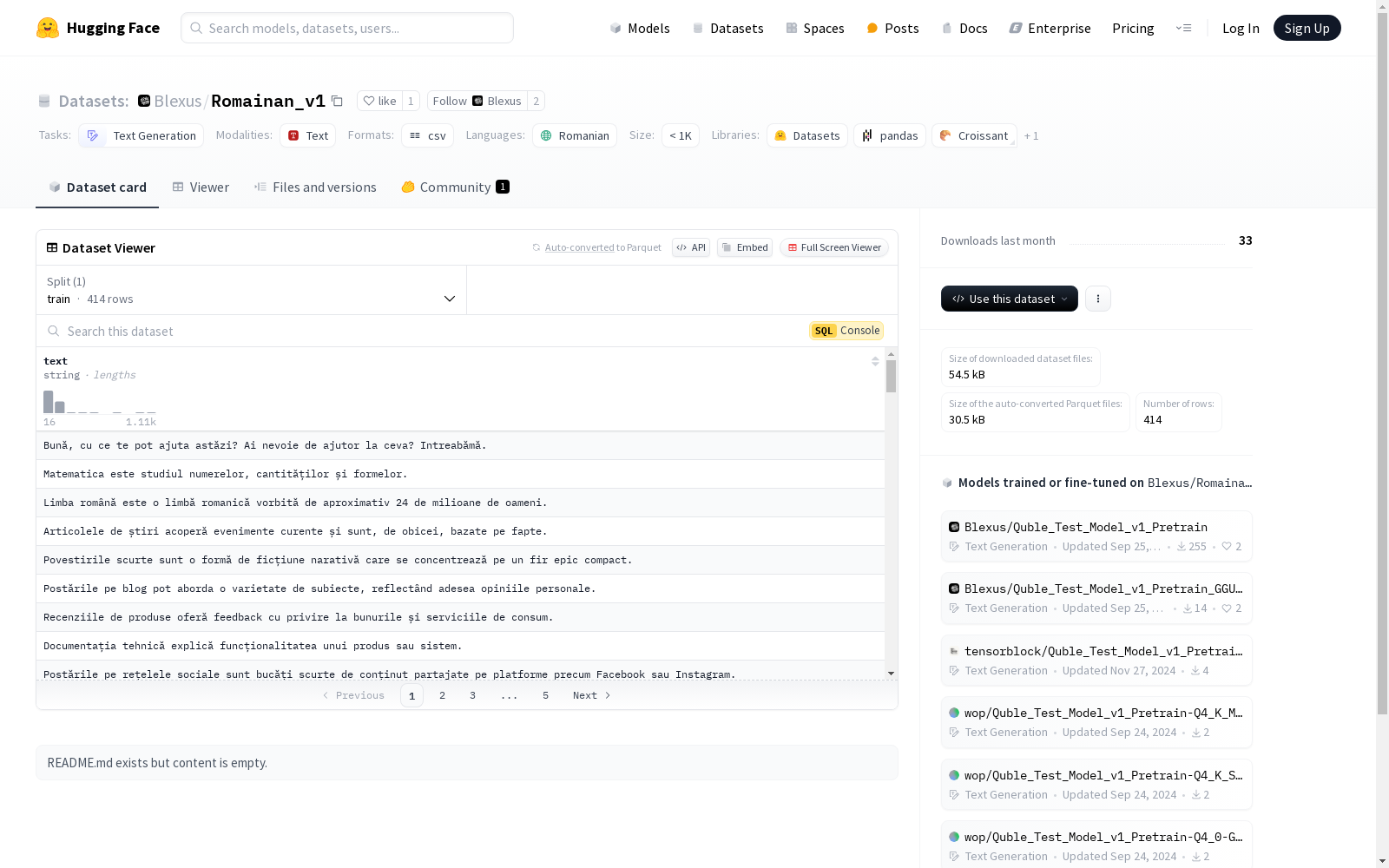Click the row starting 'Limba română este'
The width and height of the screenshot is (1389, 868).
pyautogui.click(x=460, y=503)
